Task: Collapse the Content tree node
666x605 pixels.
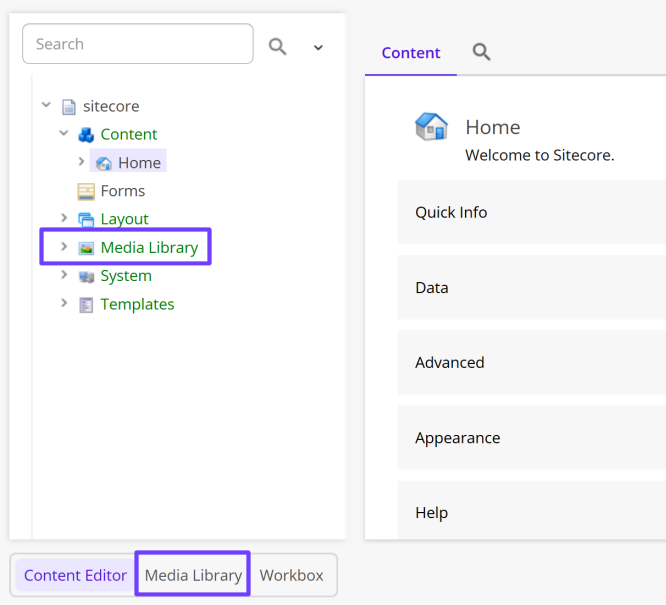Action: point(64,133)
